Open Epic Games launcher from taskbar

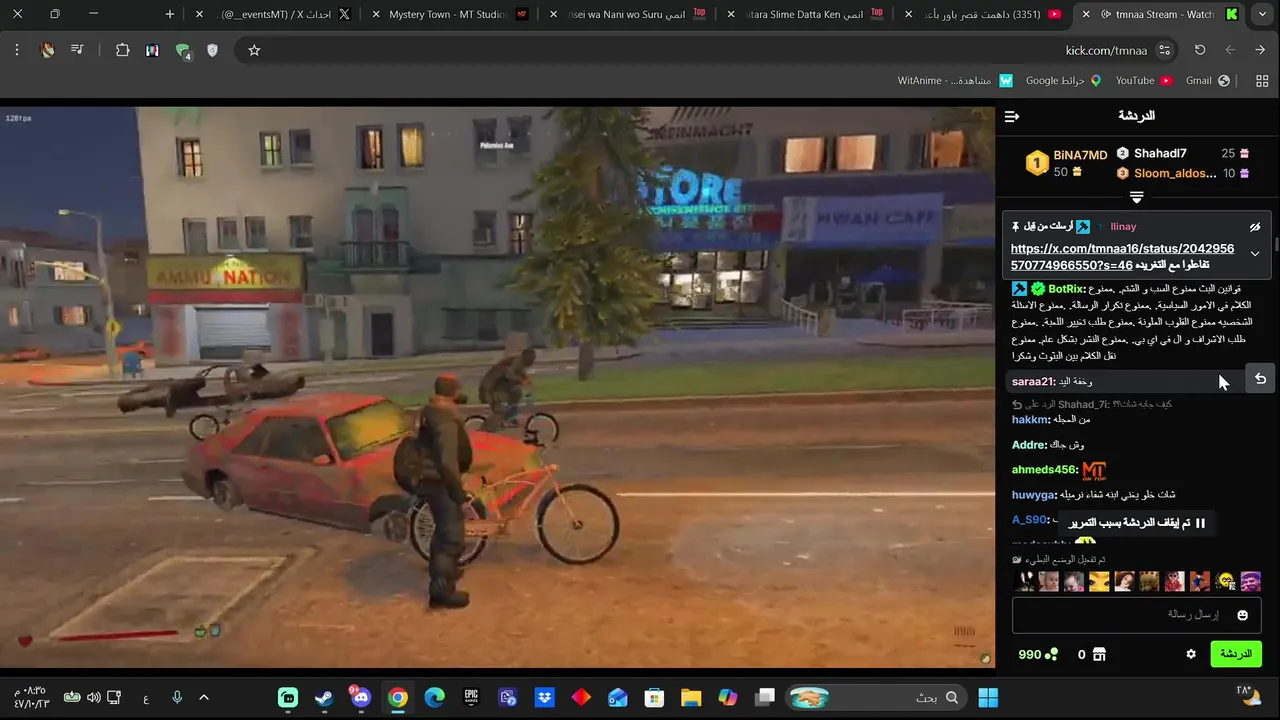tap(471, 697)
